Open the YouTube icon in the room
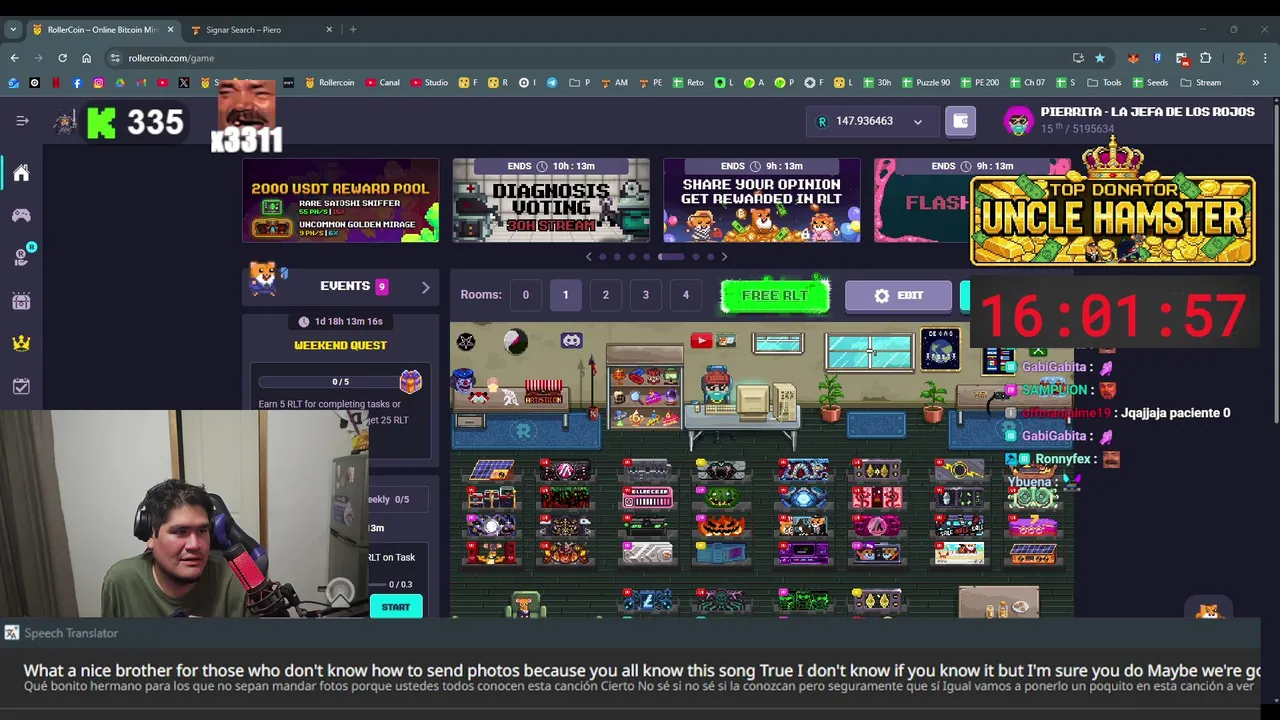Viewport: 1280px width, 720px height. [701, 341]
